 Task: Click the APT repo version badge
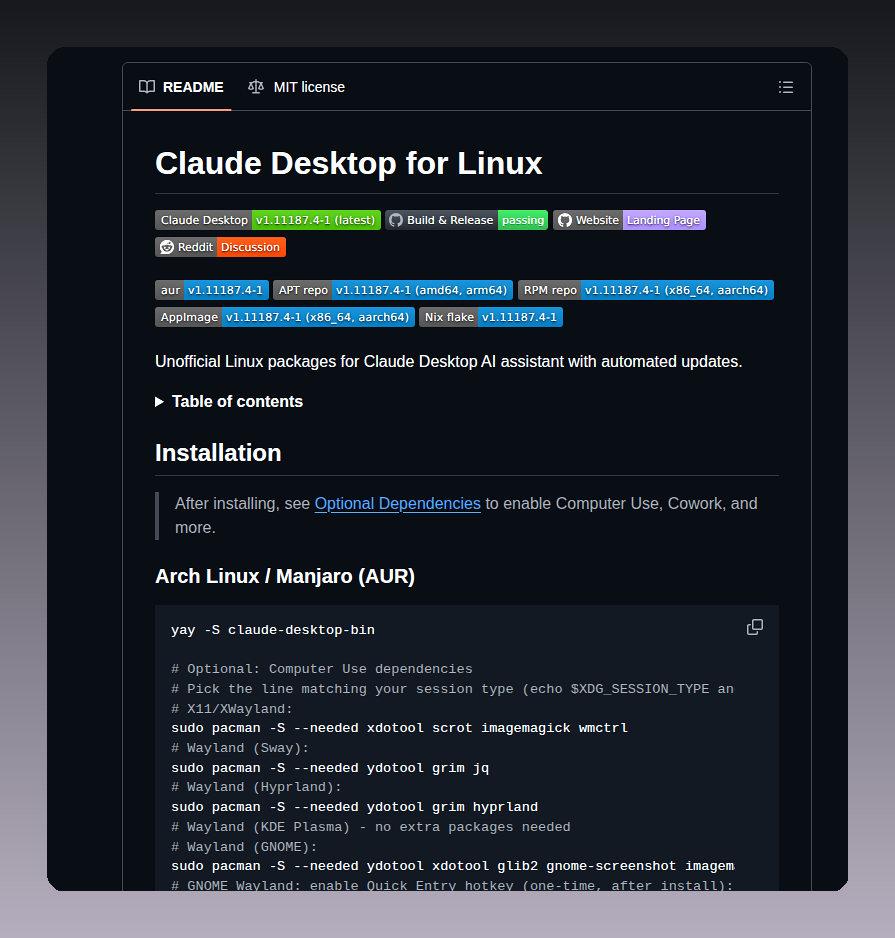pyautogui.click(x=393, y=290)
